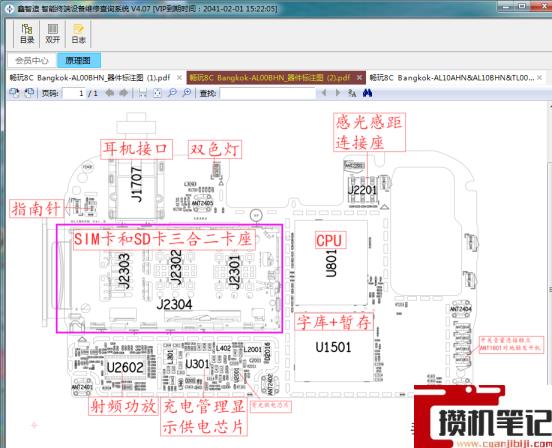
Task: Click the 双色灯 annotation label
Action: point(215,149)
